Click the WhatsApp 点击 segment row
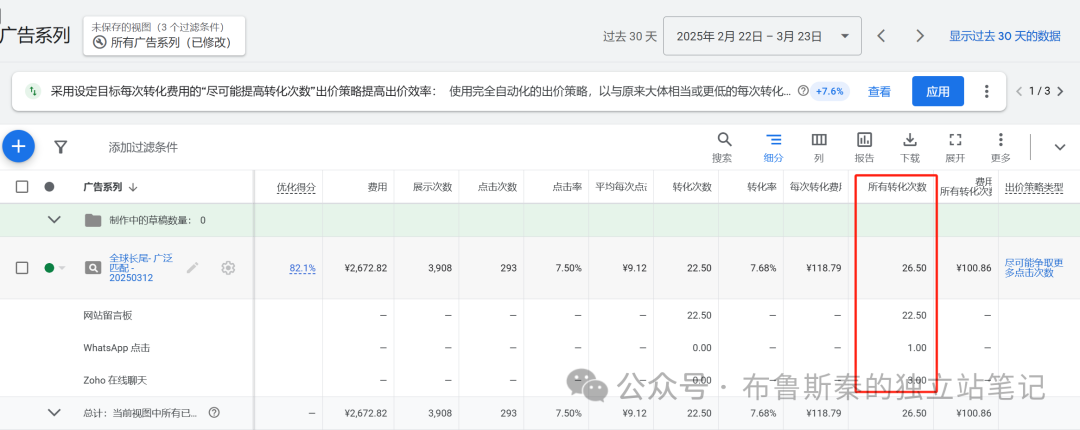Image resolution: width=1080 pixels, height=430 pixels. [116, 348]
